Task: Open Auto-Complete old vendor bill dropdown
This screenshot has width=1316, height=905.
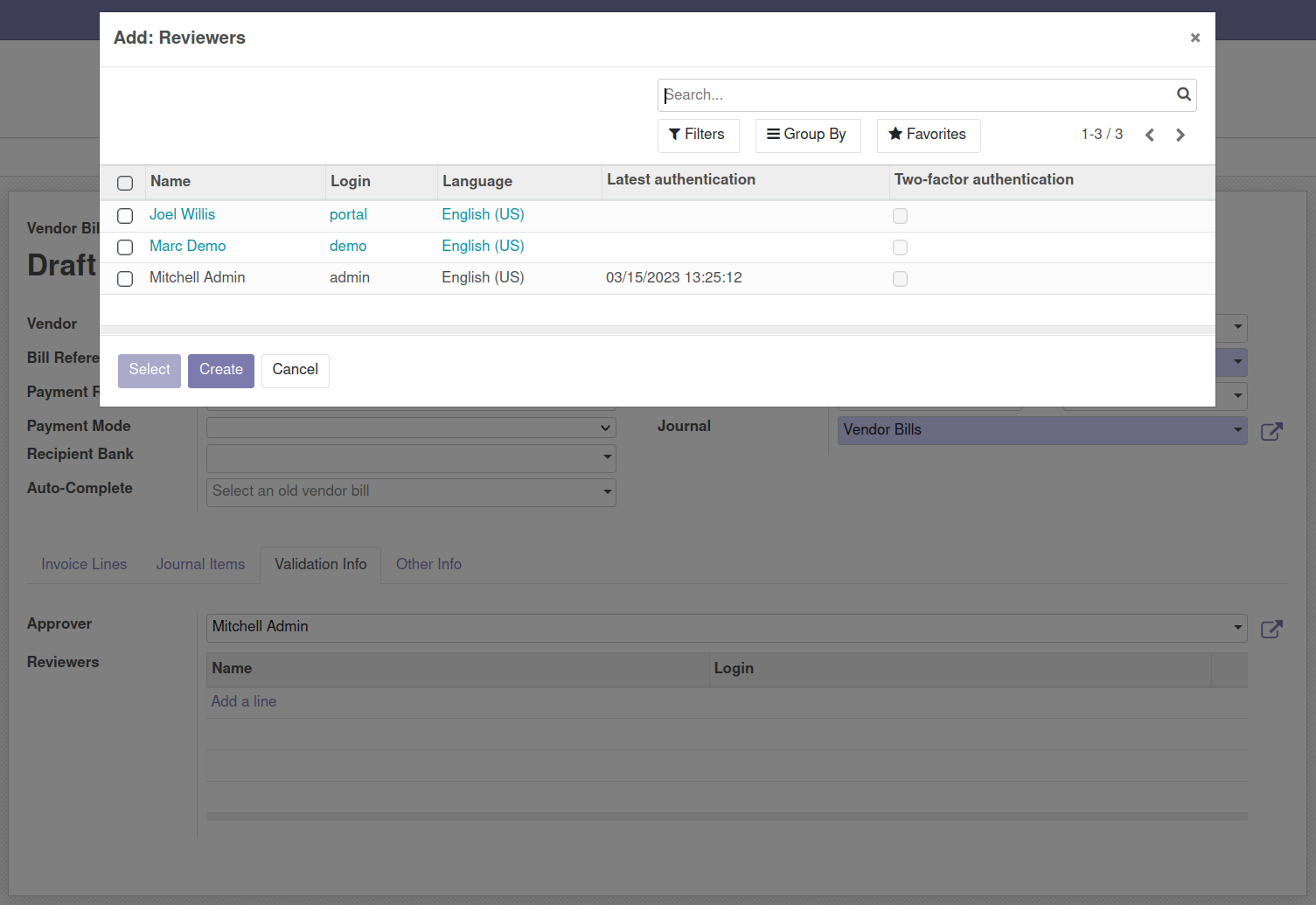Action: 411,491
